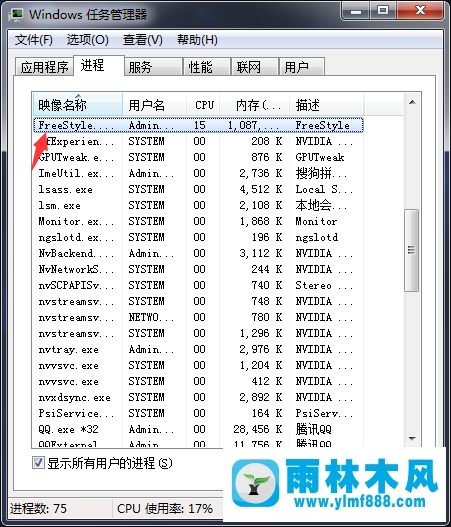The width and height of the screenshot is (451, 527).
Task: Open the 选项(O) menu
Action: point(87,40)
